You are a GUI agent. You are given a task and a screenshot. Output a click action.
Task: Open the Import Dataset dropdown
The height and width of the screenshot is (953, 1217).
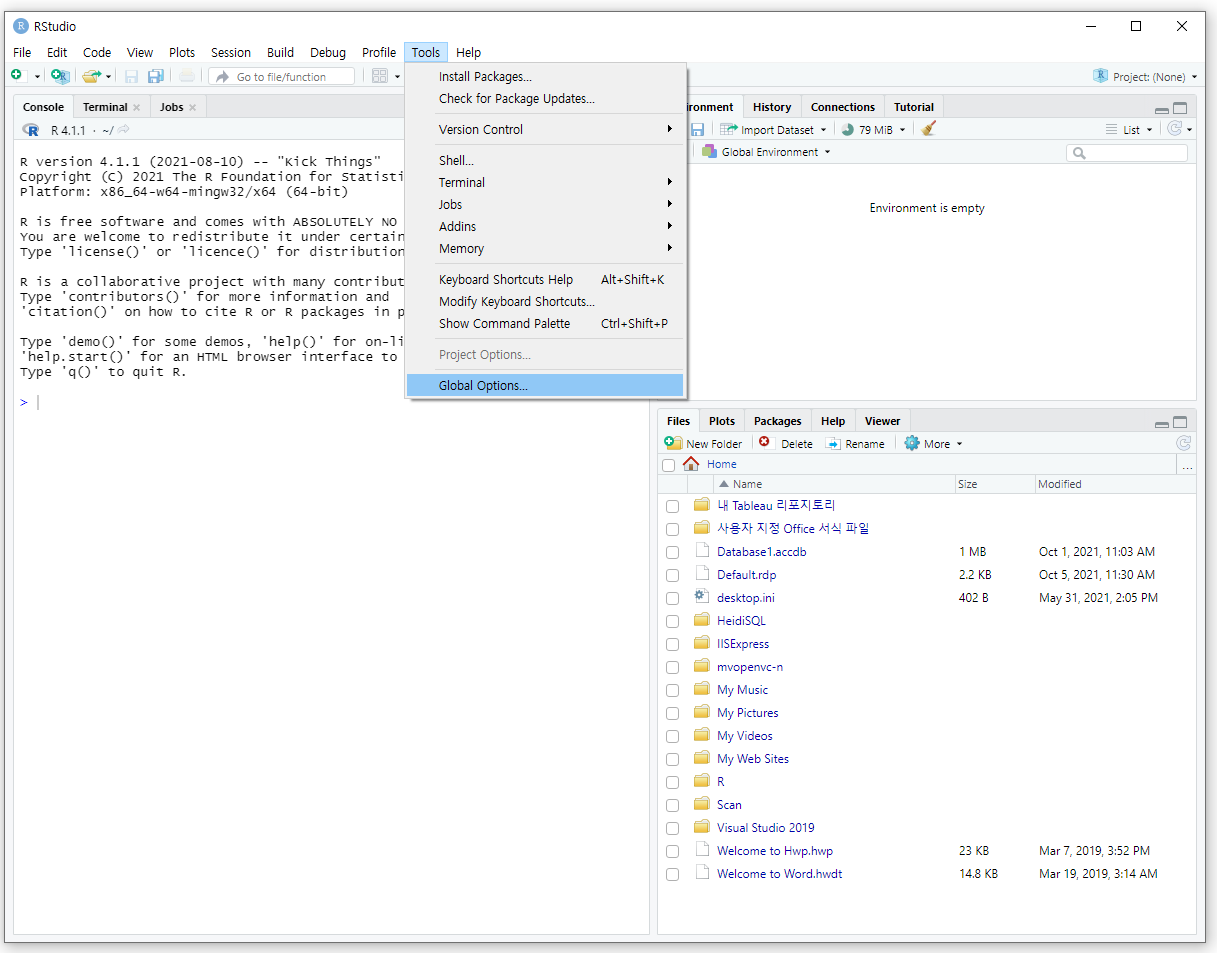point(774,129)
